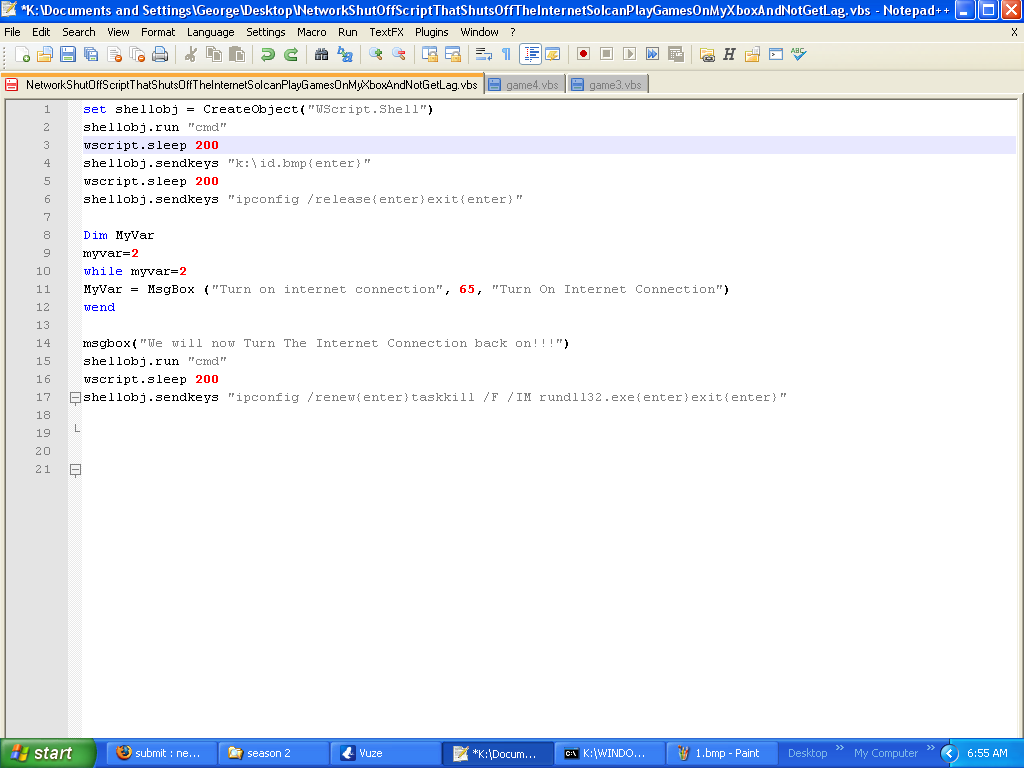Click the Print toolbar icon

tap(160, 54)
